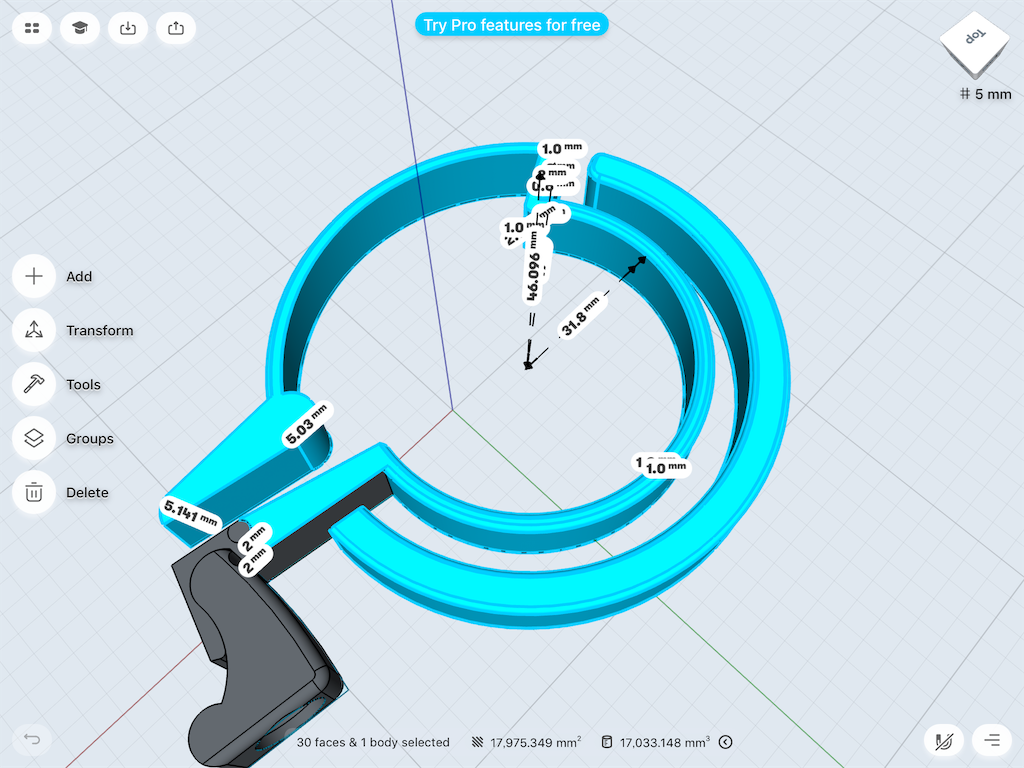Open the Add menu label
Image resolution: width=1024 pixels, height=768 pixels.
[79, 276]
